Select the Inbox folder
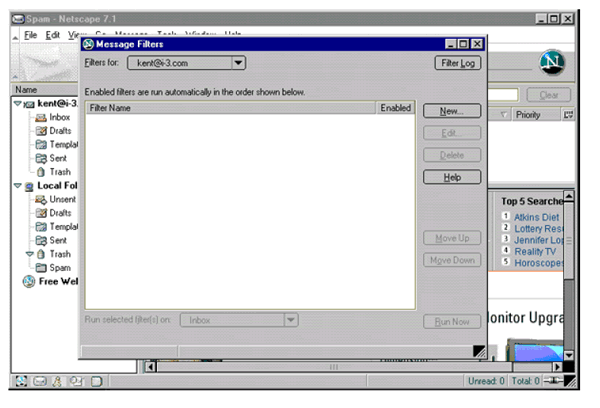The height and width of the screenshot is (408, 600). [59, 118]
